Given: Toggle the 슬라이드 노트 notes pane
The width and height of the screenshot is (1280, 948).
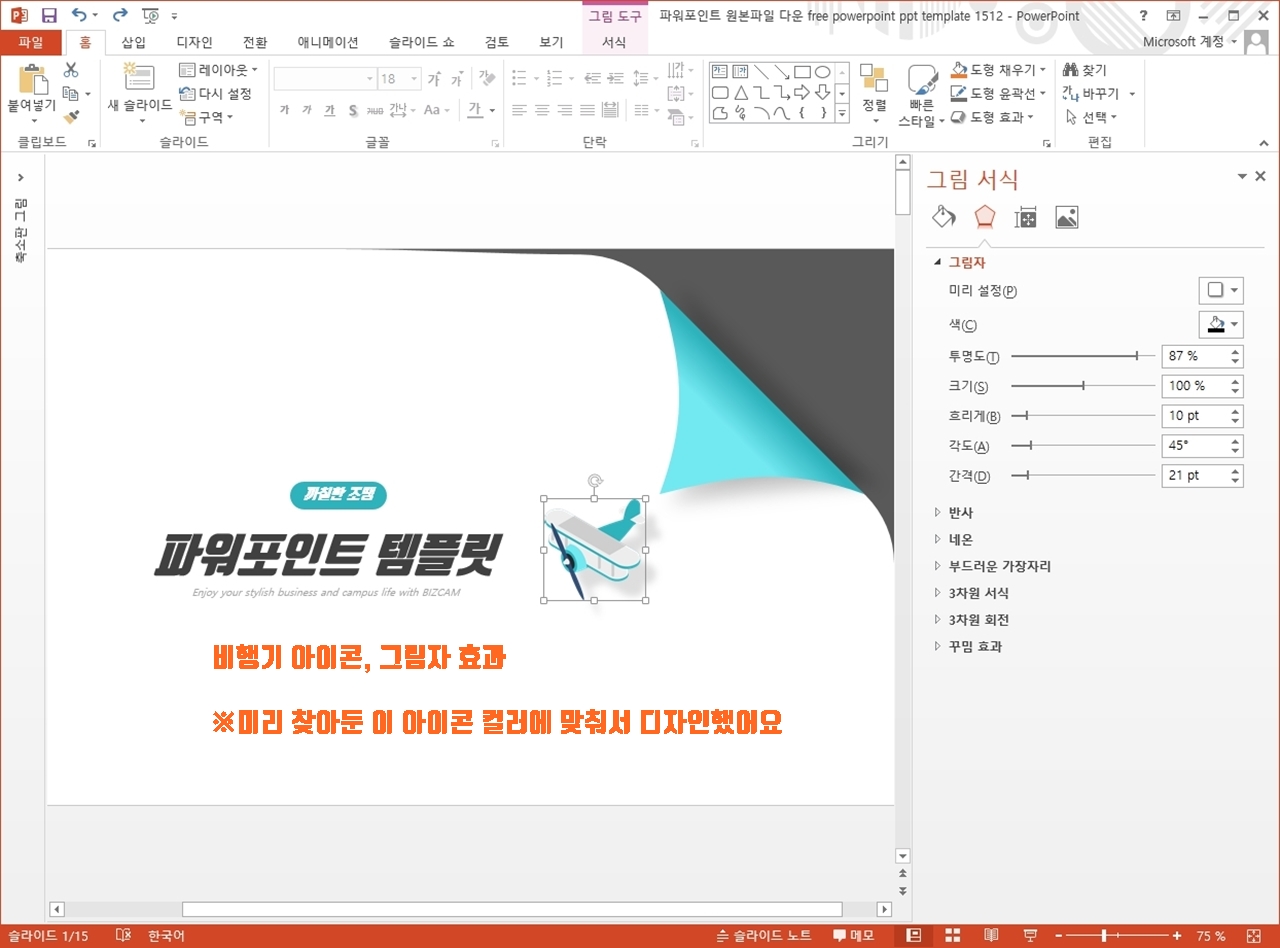Looking at the screenshot, I should coord(764,936).
